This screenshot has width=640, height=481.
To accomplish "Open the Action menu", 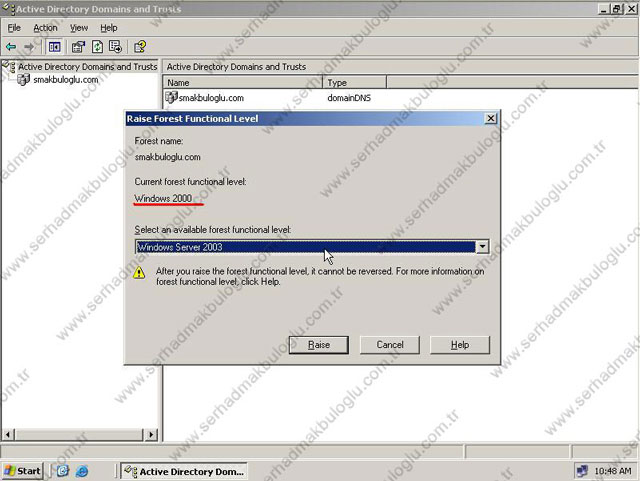I will click(45, 28).
